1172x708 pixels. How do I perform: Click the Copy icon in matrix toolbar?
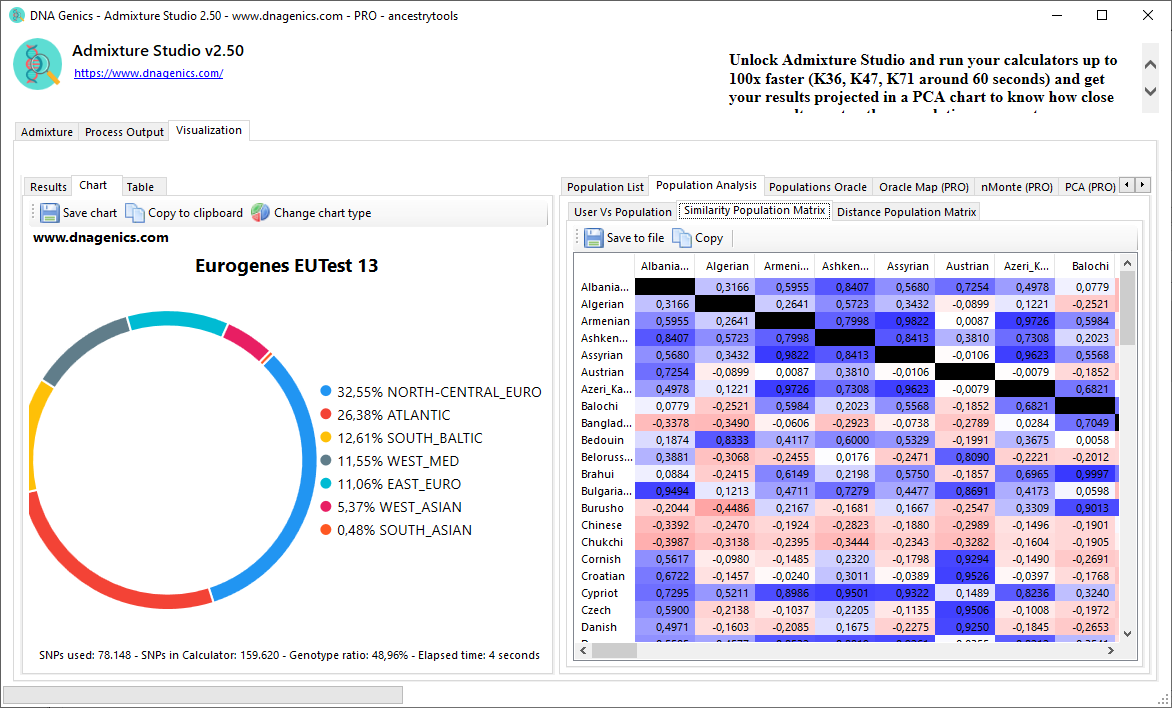(681, 238)
